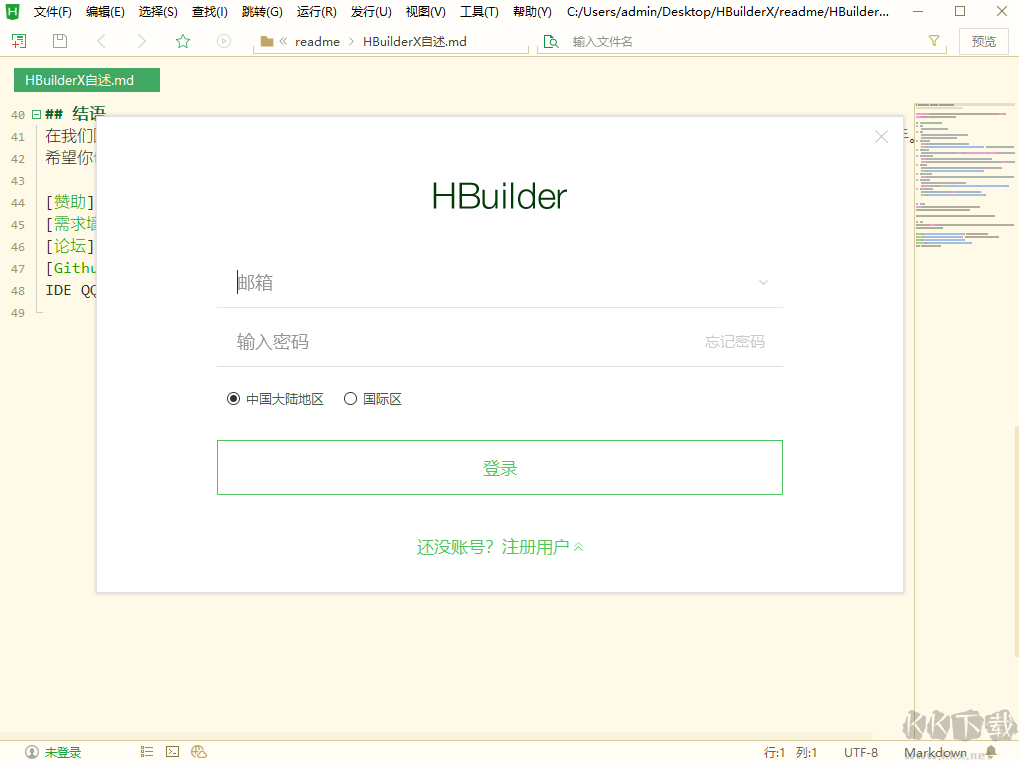The image size is (1019, 762).
Task: Select the HBuilderX自述.md editor tab
Action: 86,80
